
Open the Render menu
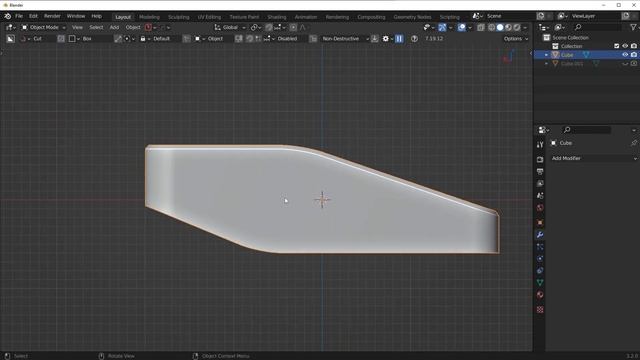coord(52,16)
